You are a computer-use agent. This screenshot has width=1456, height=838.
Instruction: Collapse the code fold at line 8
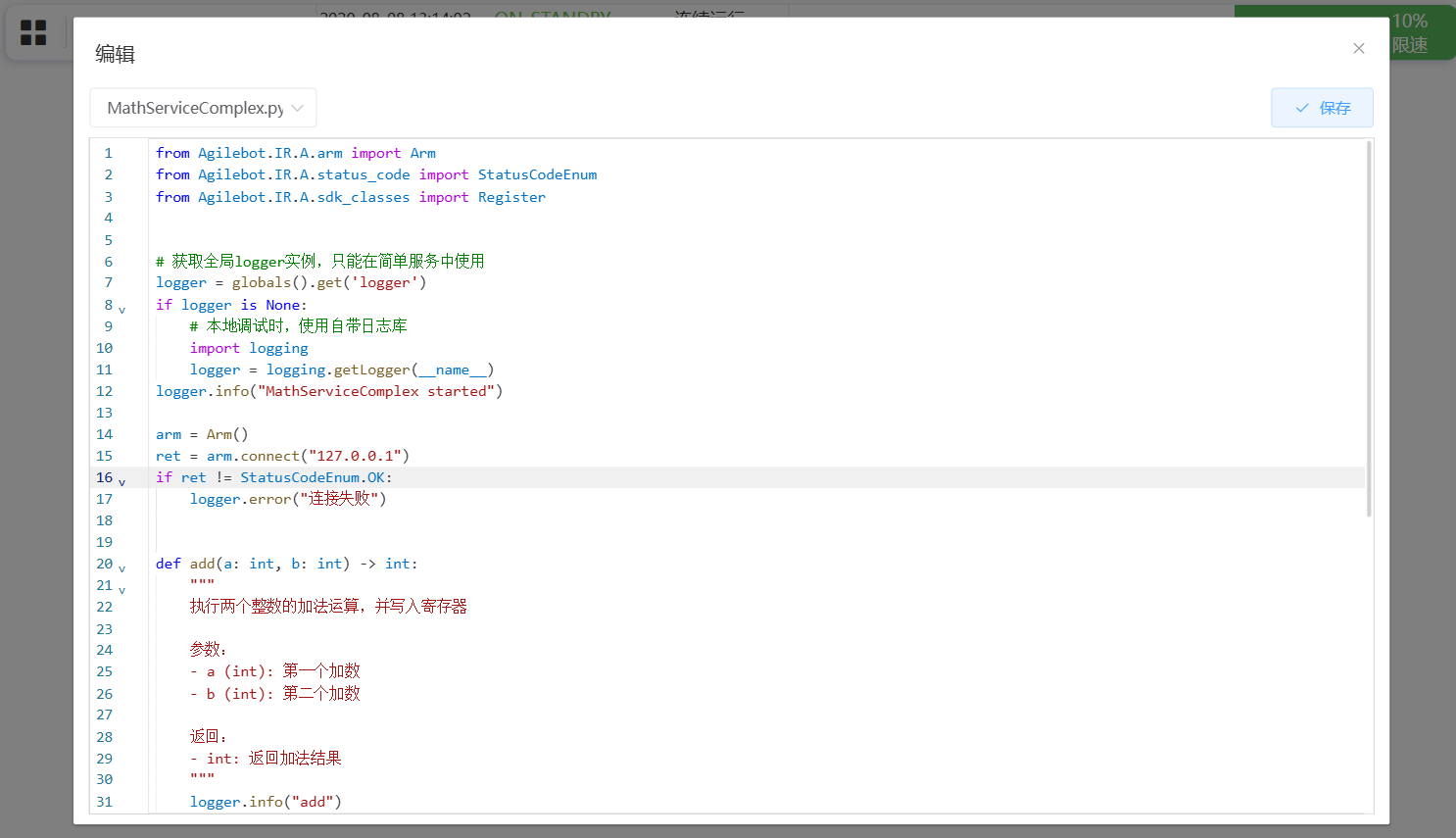point(122,310)
